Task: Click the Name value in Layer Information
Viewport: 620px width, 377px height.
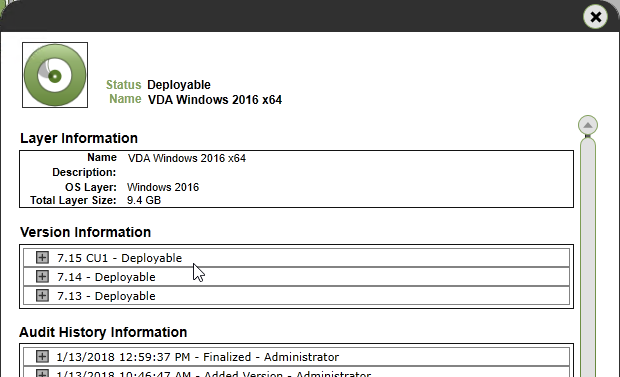Action: (x=186, y=158)
